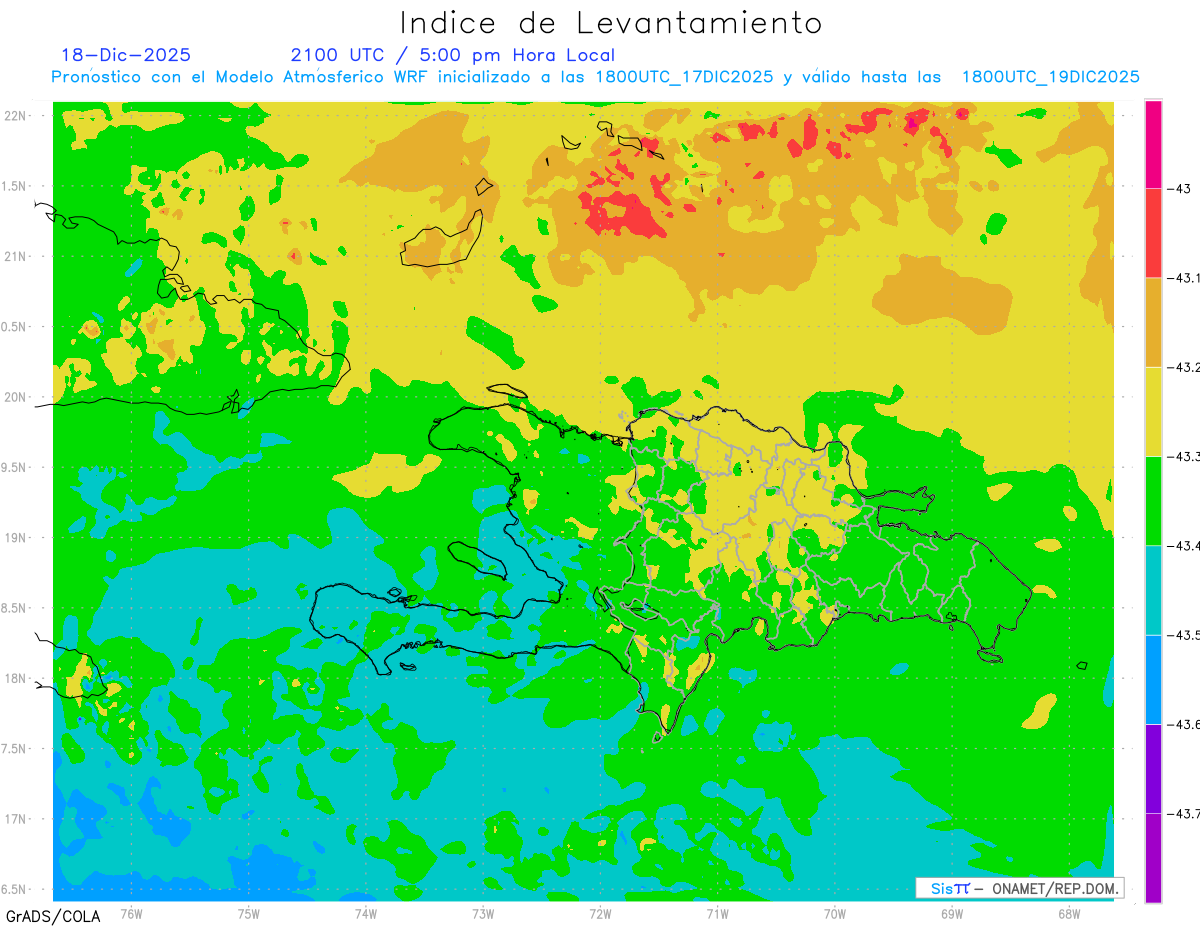Select the '71W' longitude label

tap(717, 913)
